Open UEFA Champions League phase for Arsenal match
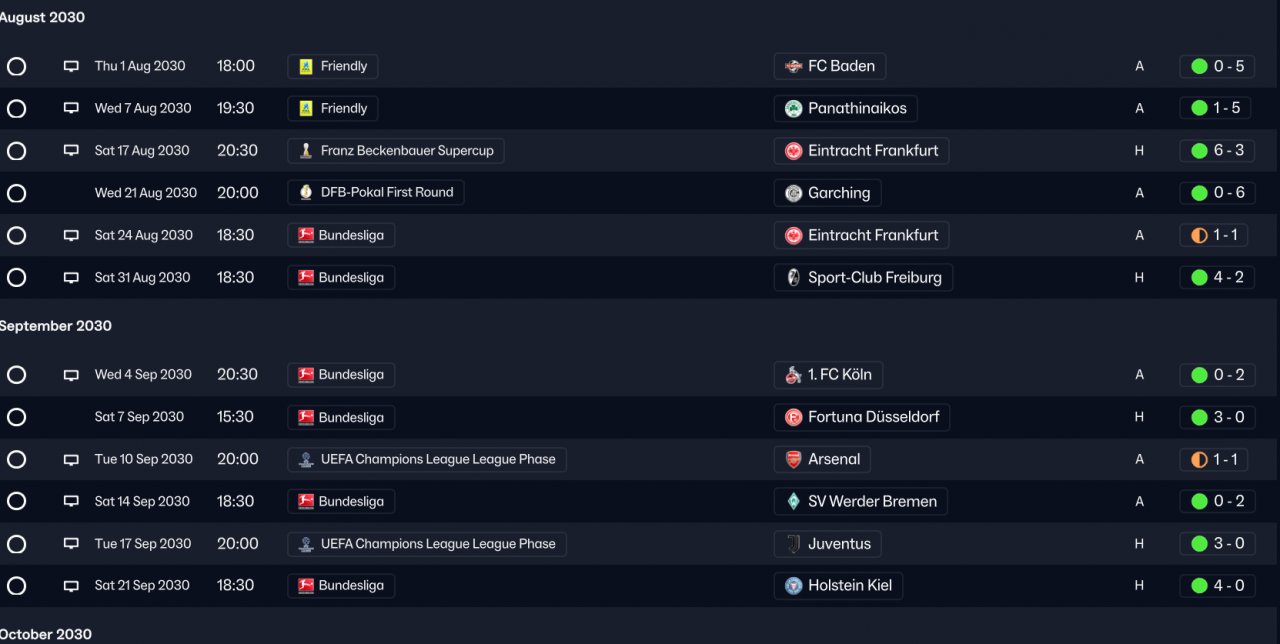Screen dimensions: 1280x644 [x=437, y=459]
